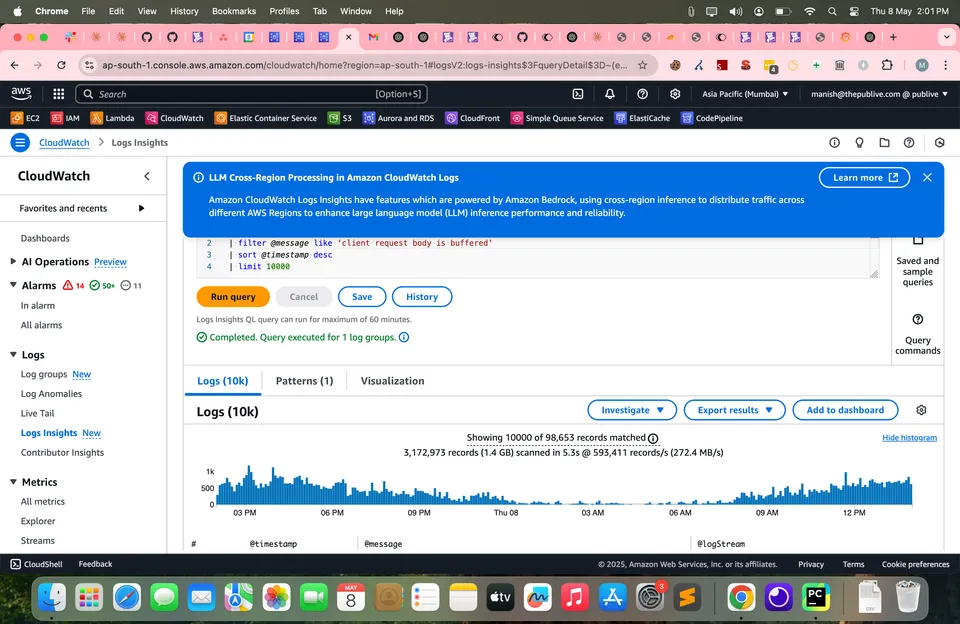Click the AWS logo home icon
Image resolution: width=960 pixels, height=624 pixels.
[x=21, y=93]
